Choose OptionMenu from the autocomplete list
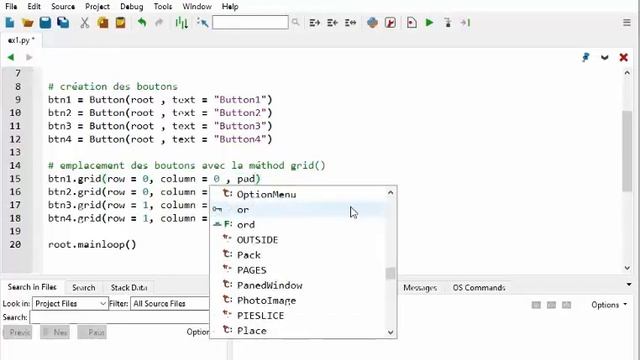Image resolution: width=640 pixels, height=360 pixels. tap(298, 194)
